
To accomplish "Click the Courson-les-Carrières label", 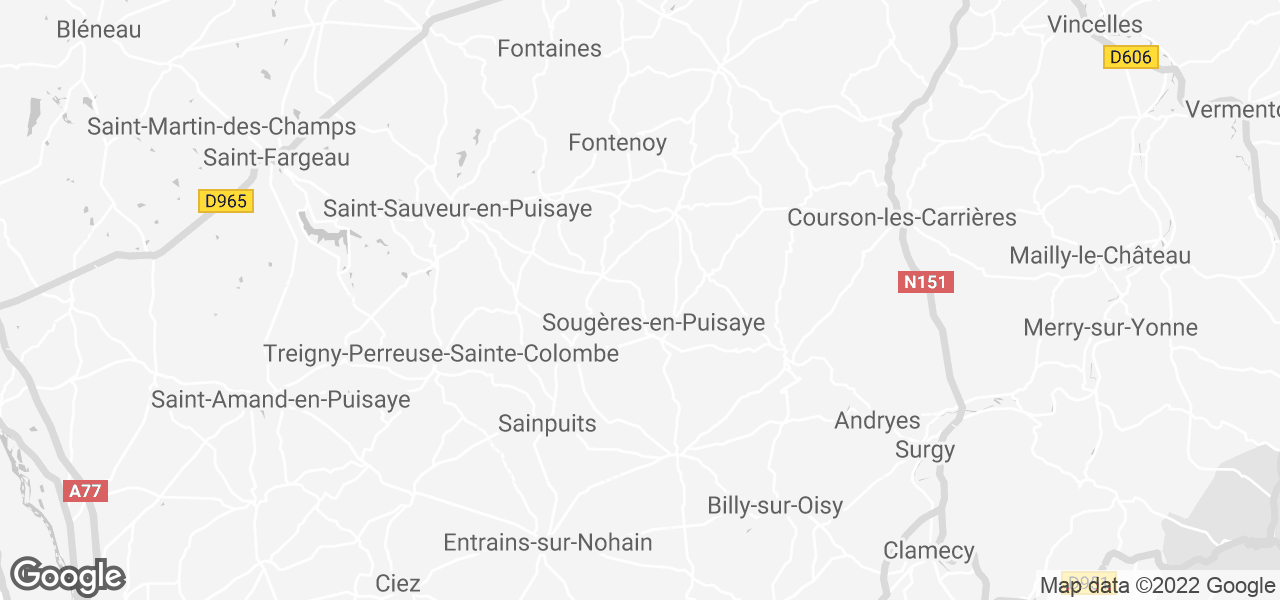I will (902, 217).
